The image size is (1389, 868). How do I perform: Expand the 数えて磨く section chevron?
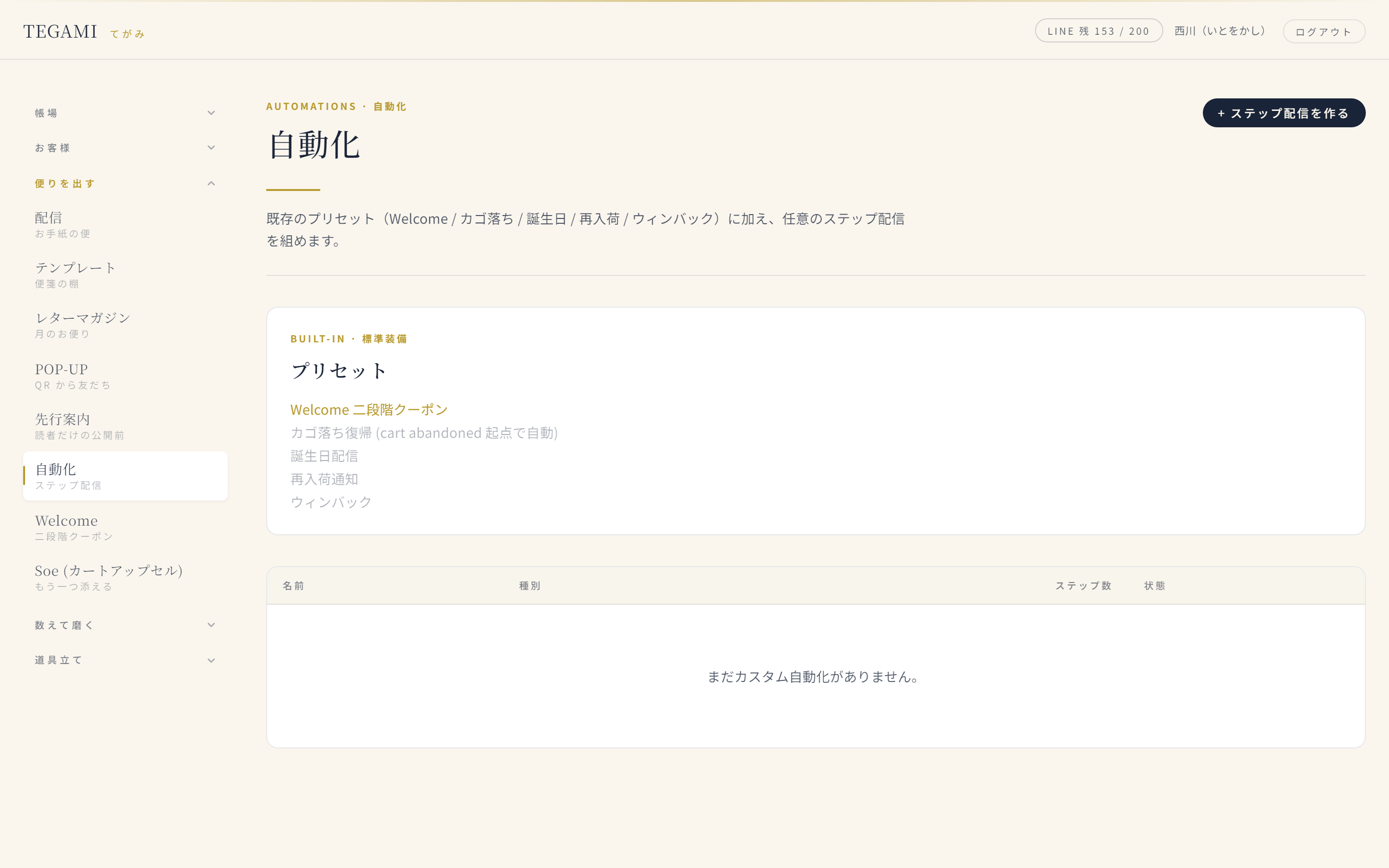[211, 625]
